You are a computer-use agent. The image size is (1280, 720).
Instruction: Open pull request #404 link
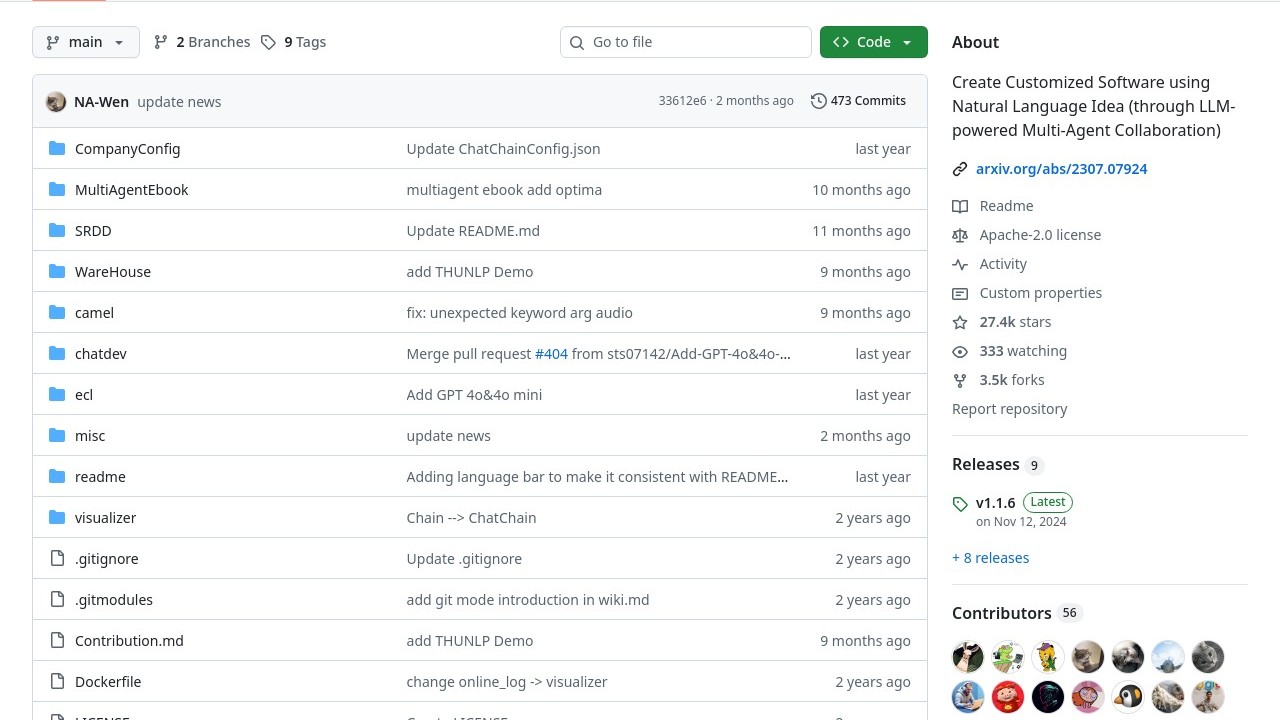(x=551, y=354)
